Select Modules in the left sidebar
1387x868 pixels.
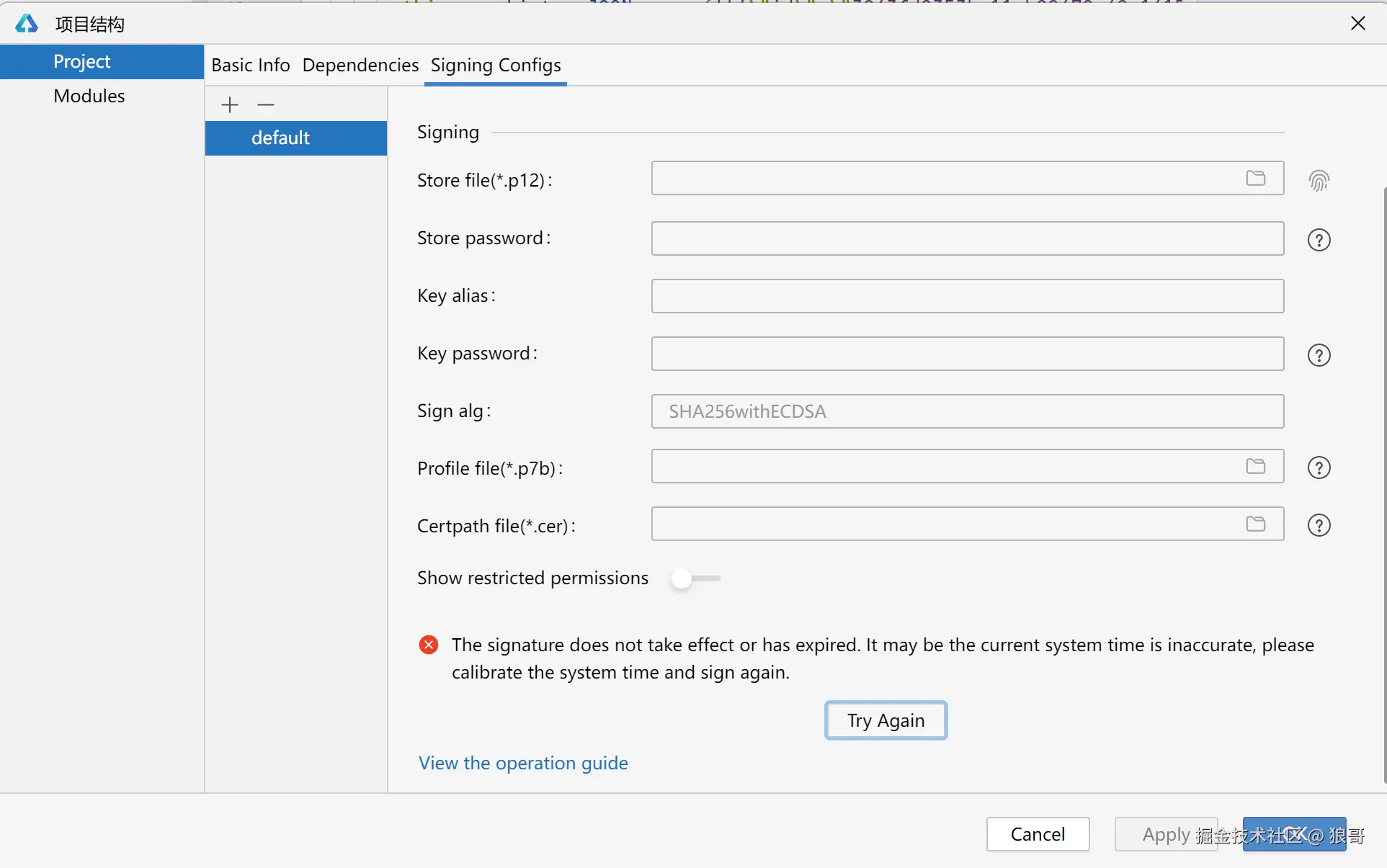[89, 96]
